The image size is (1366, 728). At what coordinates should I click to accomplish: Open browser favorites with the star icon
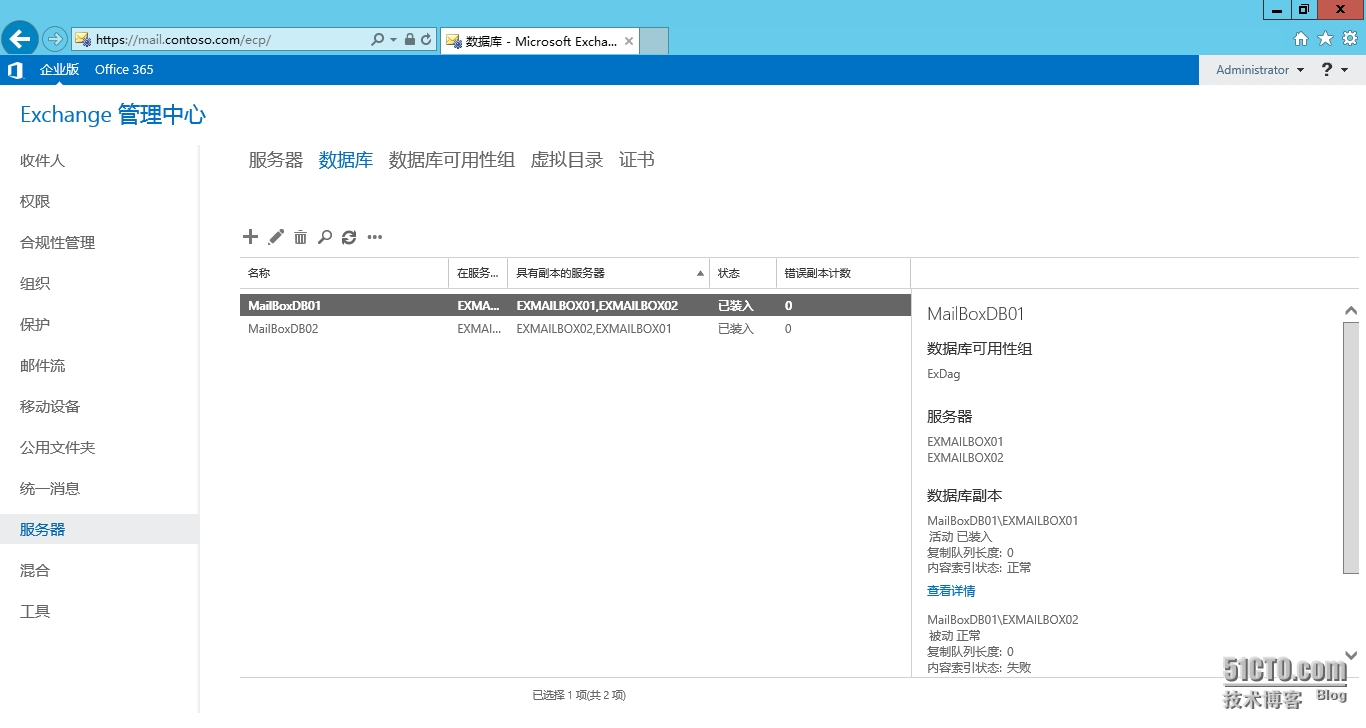pyautogui.click(x=1324, y=38)
